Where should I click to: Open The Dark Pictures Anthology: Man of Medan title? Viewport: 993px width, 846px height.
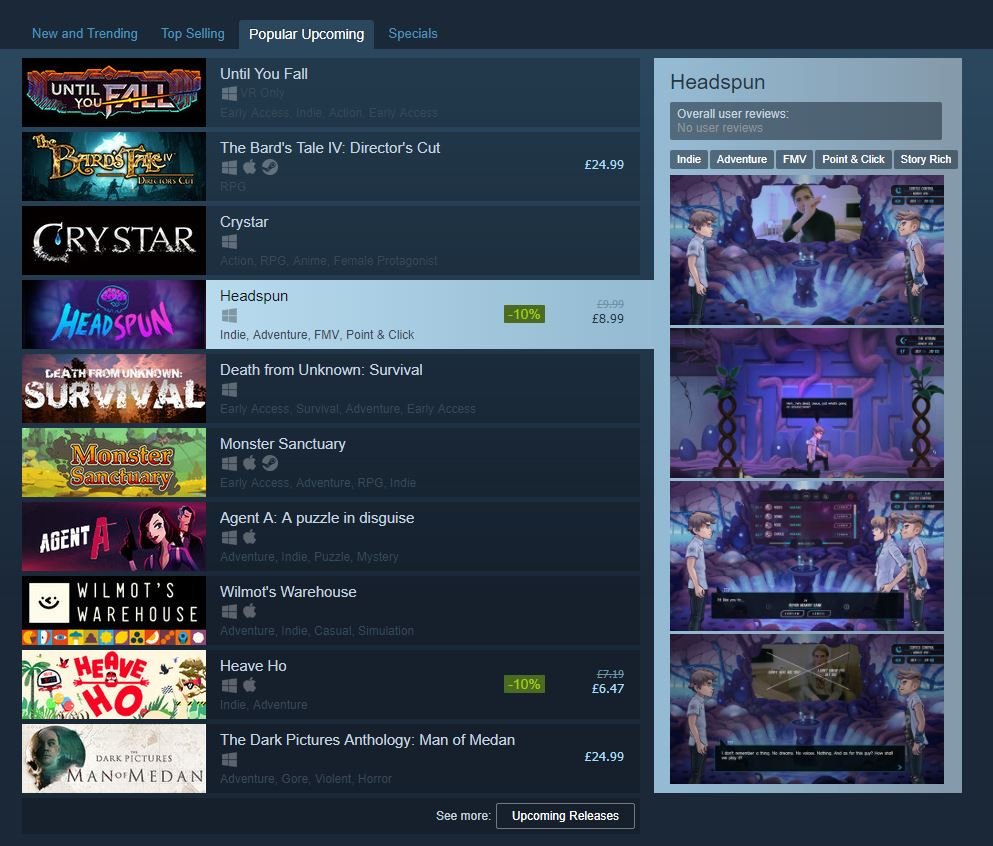click(367, 740)
